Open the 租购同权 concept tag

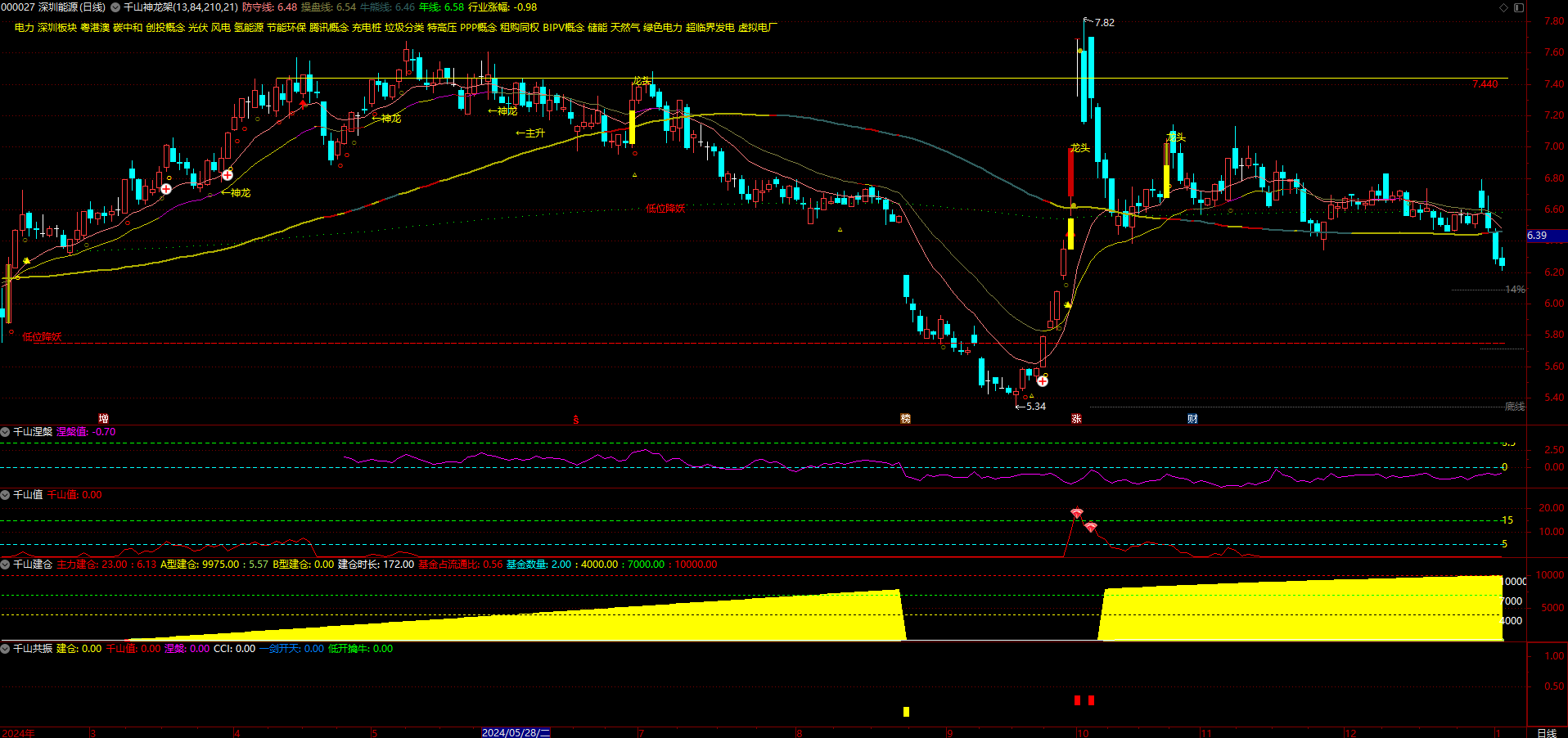coord(520,28)
